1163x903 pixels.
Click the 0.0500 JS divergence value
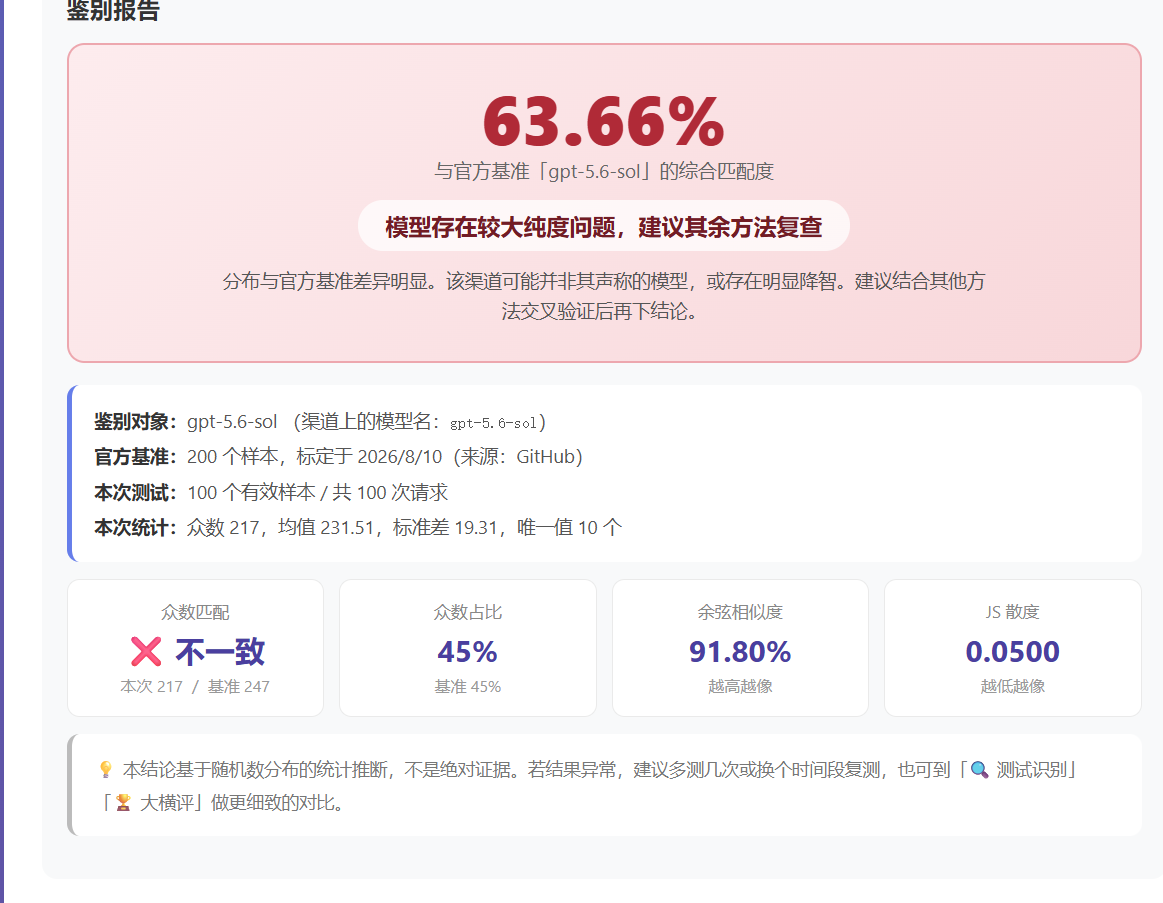tap(1012, 651)
